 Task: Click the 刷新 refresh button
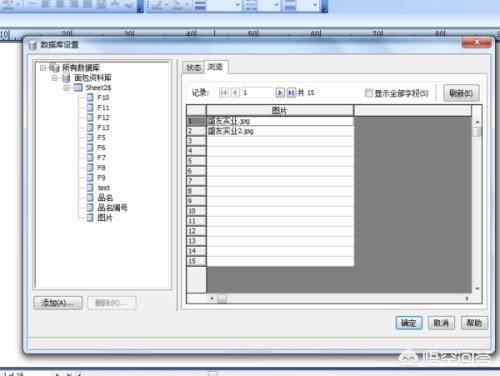[x=461, y=93]
